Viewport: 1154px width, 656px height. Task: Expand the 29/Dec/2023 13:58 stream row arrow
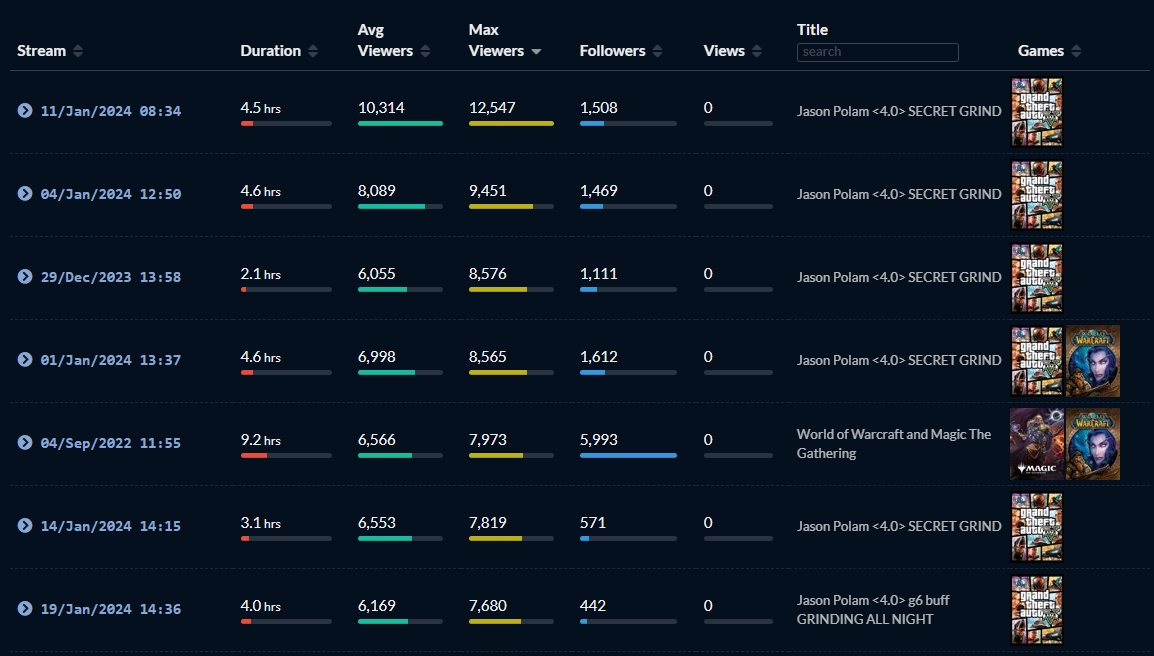point(25,277)
